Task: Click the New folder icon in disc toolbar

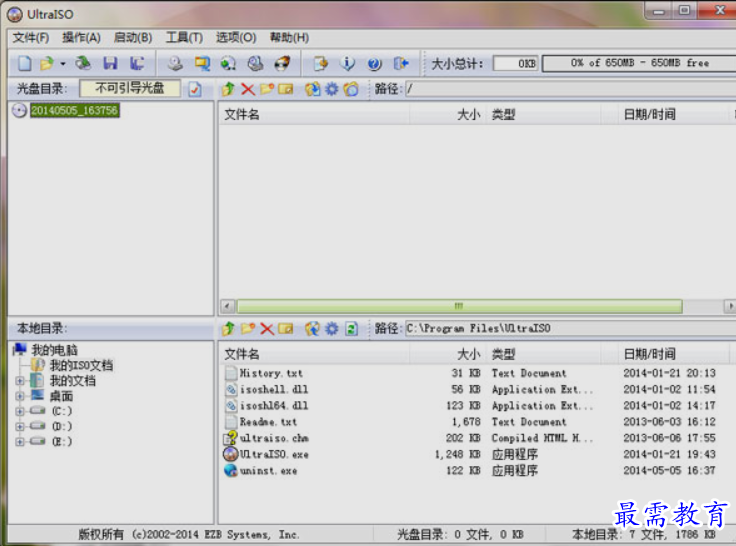Action: 267,89
